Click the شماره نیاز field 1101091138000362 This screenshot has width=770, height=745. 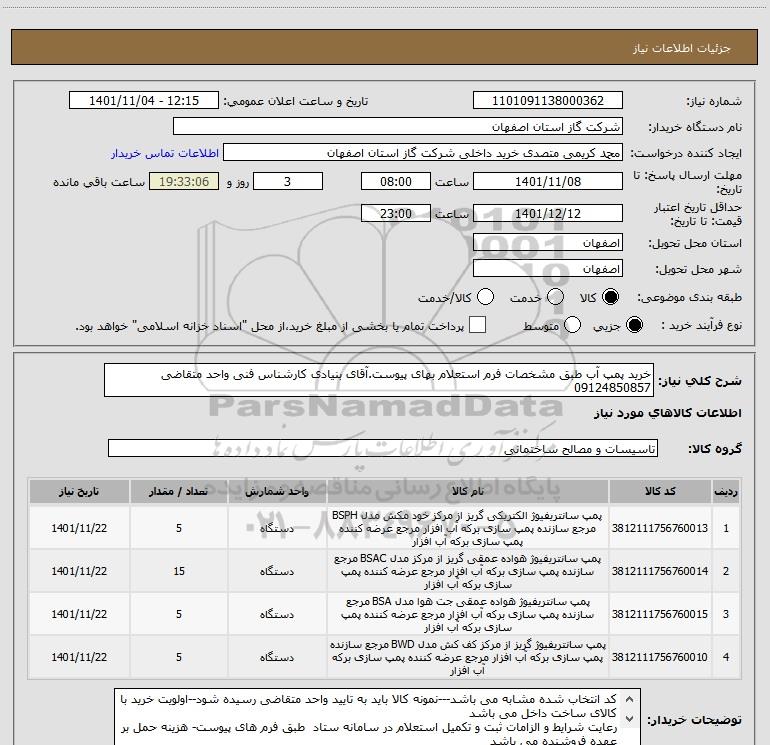(548, 101)
